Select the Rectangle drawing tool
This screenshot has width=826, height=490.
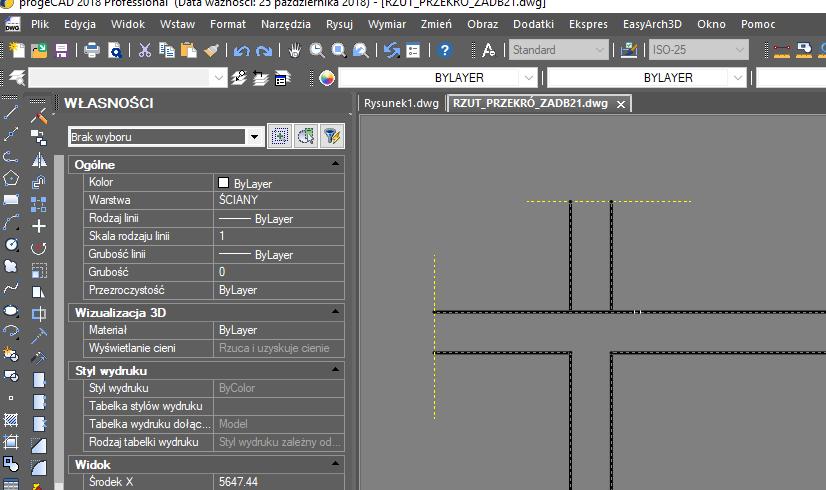(11, 200)
